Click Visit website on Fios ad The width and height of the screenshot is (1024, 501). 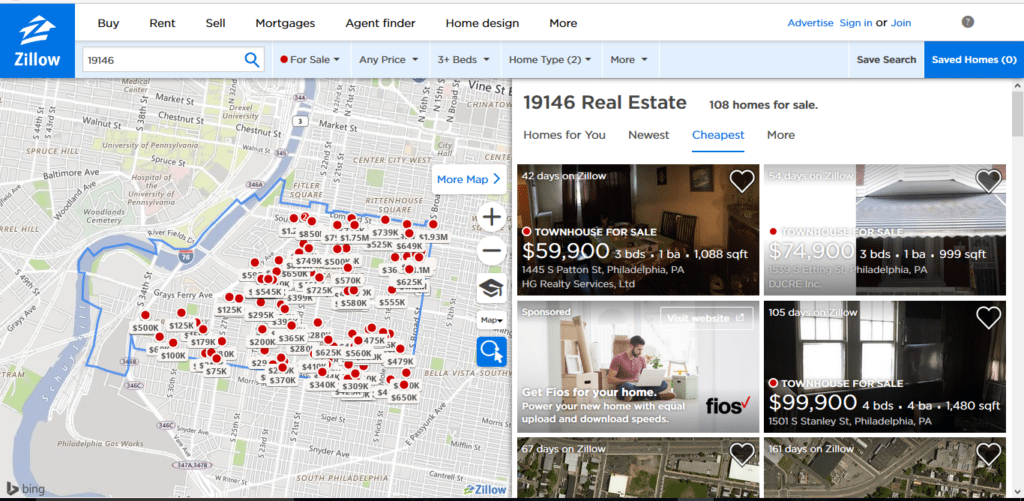[x=706, y=318]
